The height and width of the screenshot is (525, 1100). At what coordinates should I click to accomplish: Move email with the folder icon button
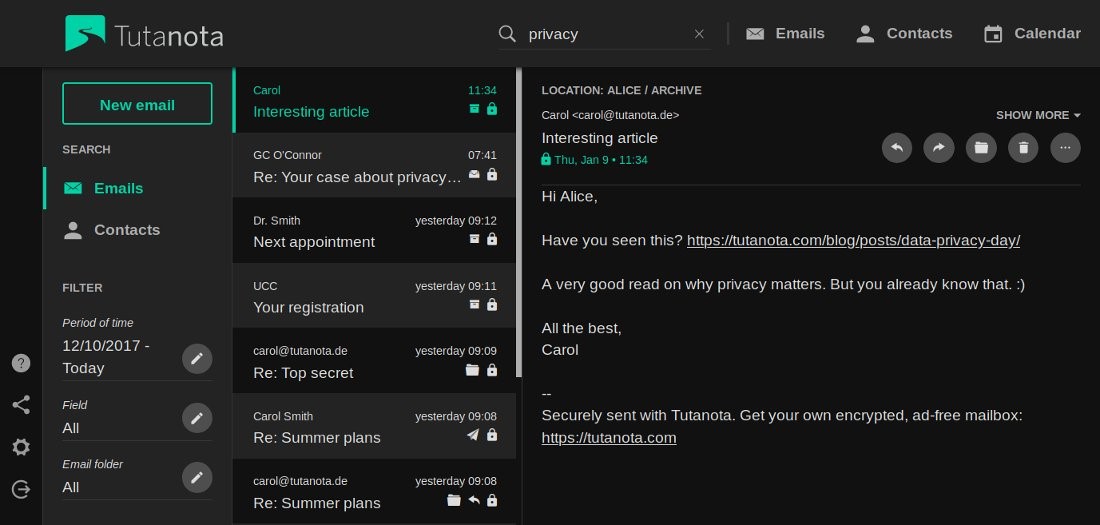coord(981,148)
